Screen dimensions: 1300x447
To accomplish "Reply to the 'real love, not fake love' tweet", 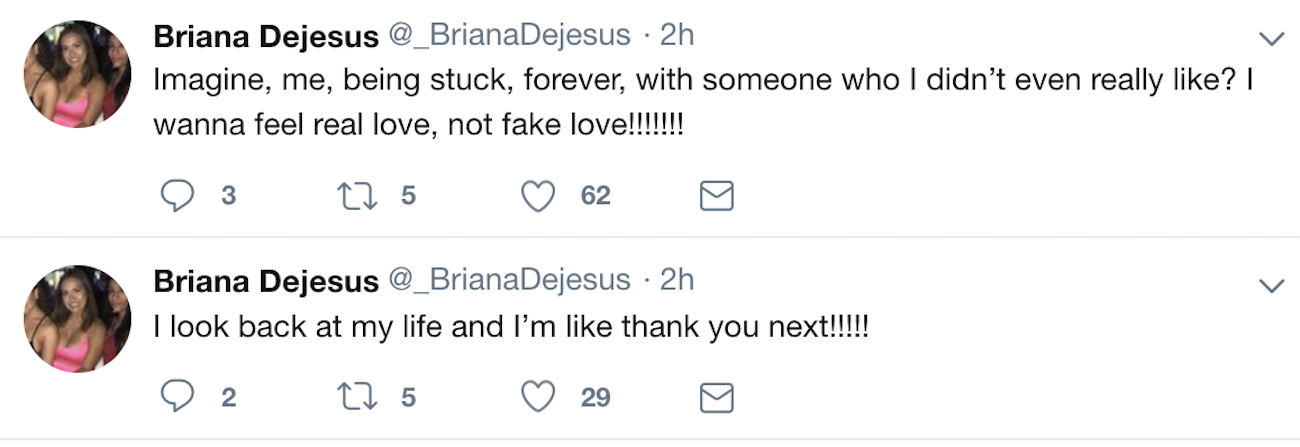I will coord(178,197).
